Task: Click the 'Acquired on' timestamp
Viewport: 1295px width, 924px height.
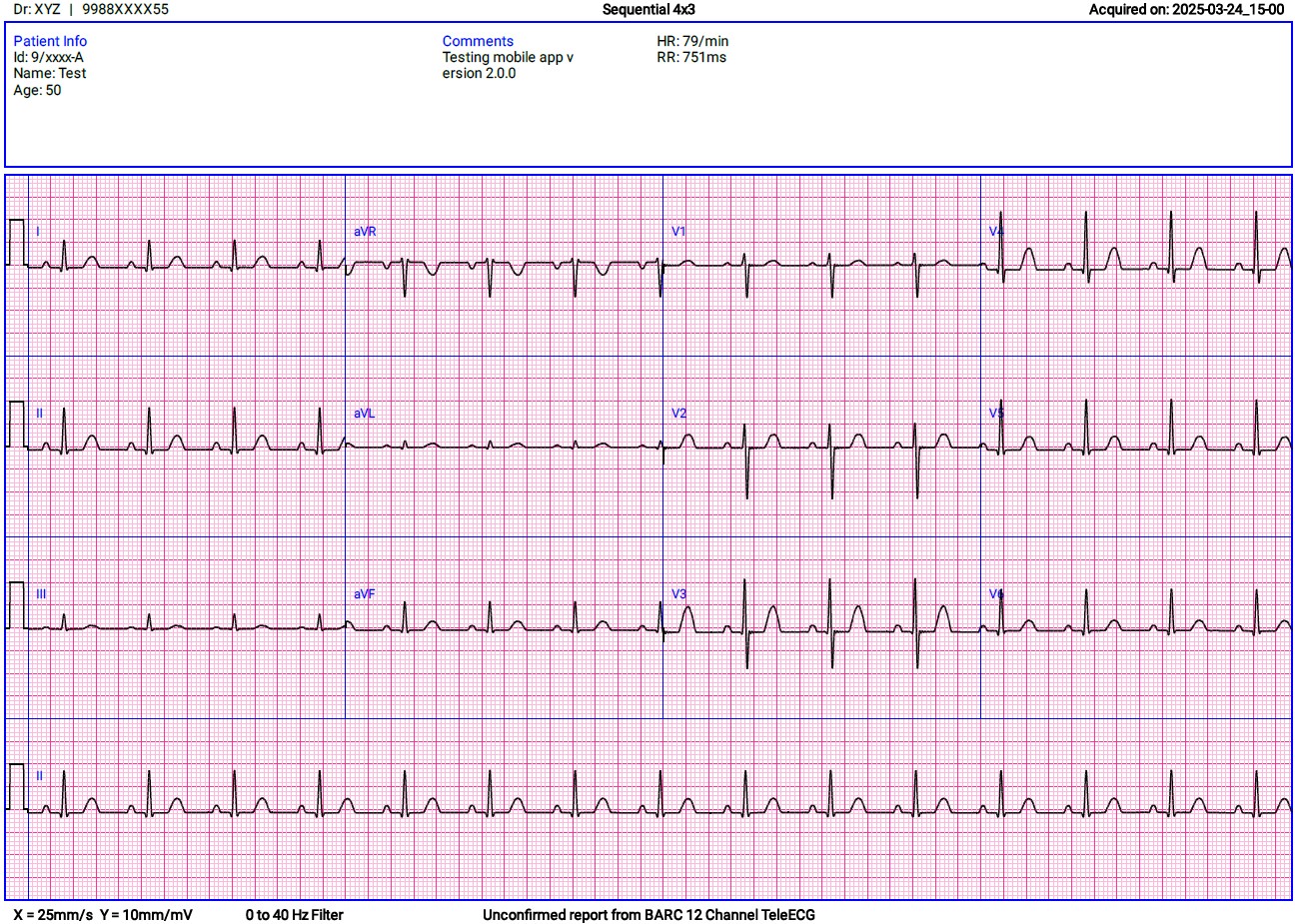Action: [1186, 9]
